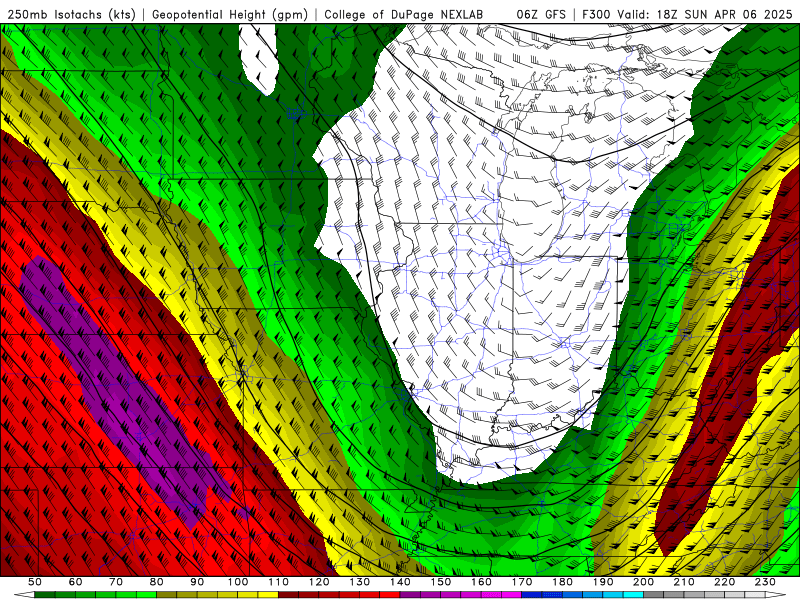Select the 60 label on the isotach scale

[x=76, y=582]
